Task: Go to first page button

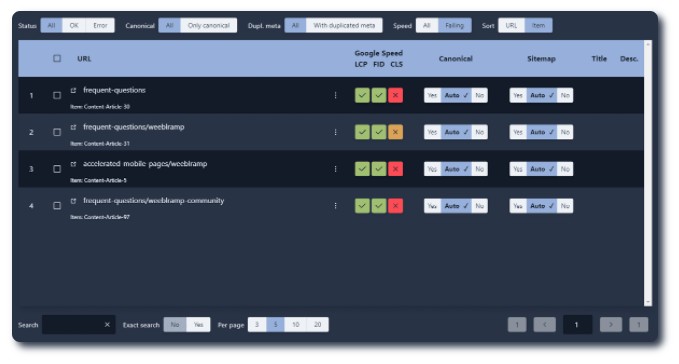Action: pyautogui.click(x=517, y=325)
